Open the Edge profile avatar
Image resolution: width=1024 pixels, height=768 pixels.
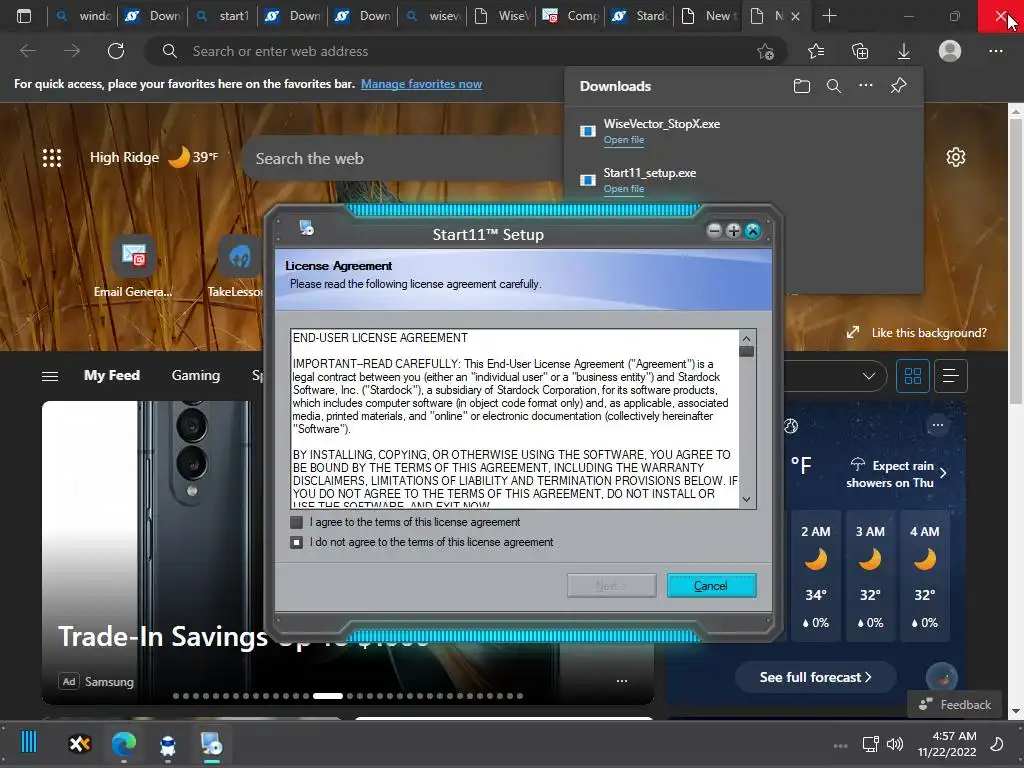click(x=950, y=51)
